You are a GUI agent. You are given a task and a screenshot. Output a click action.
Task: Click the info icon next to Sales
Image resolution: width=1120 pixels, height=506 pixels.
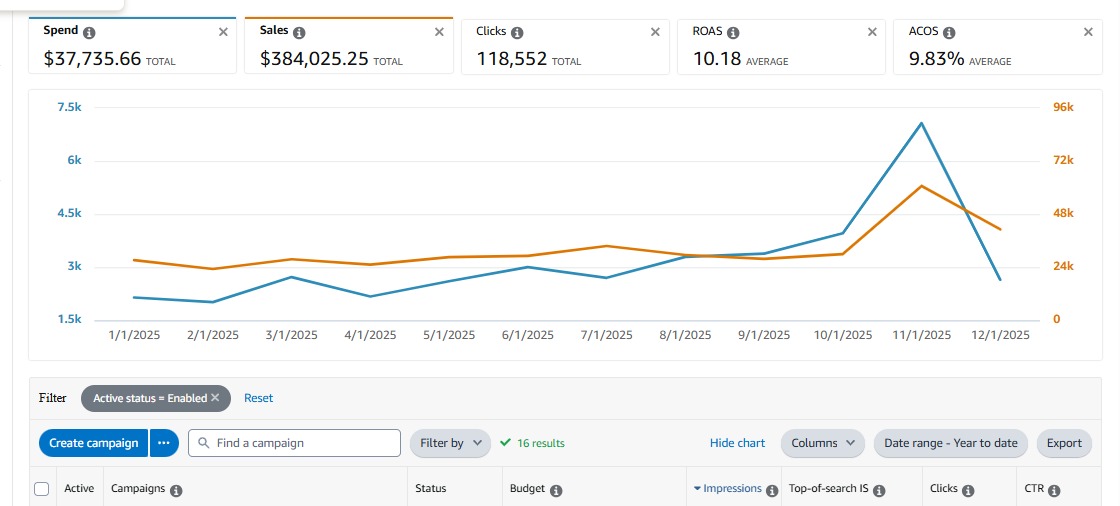tap(298, 32)
